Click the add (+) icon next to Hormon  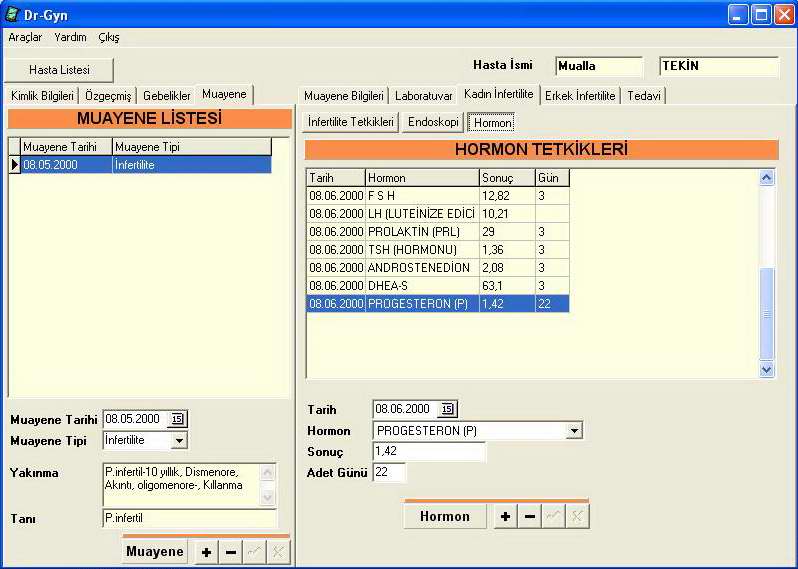coord(506,516)
